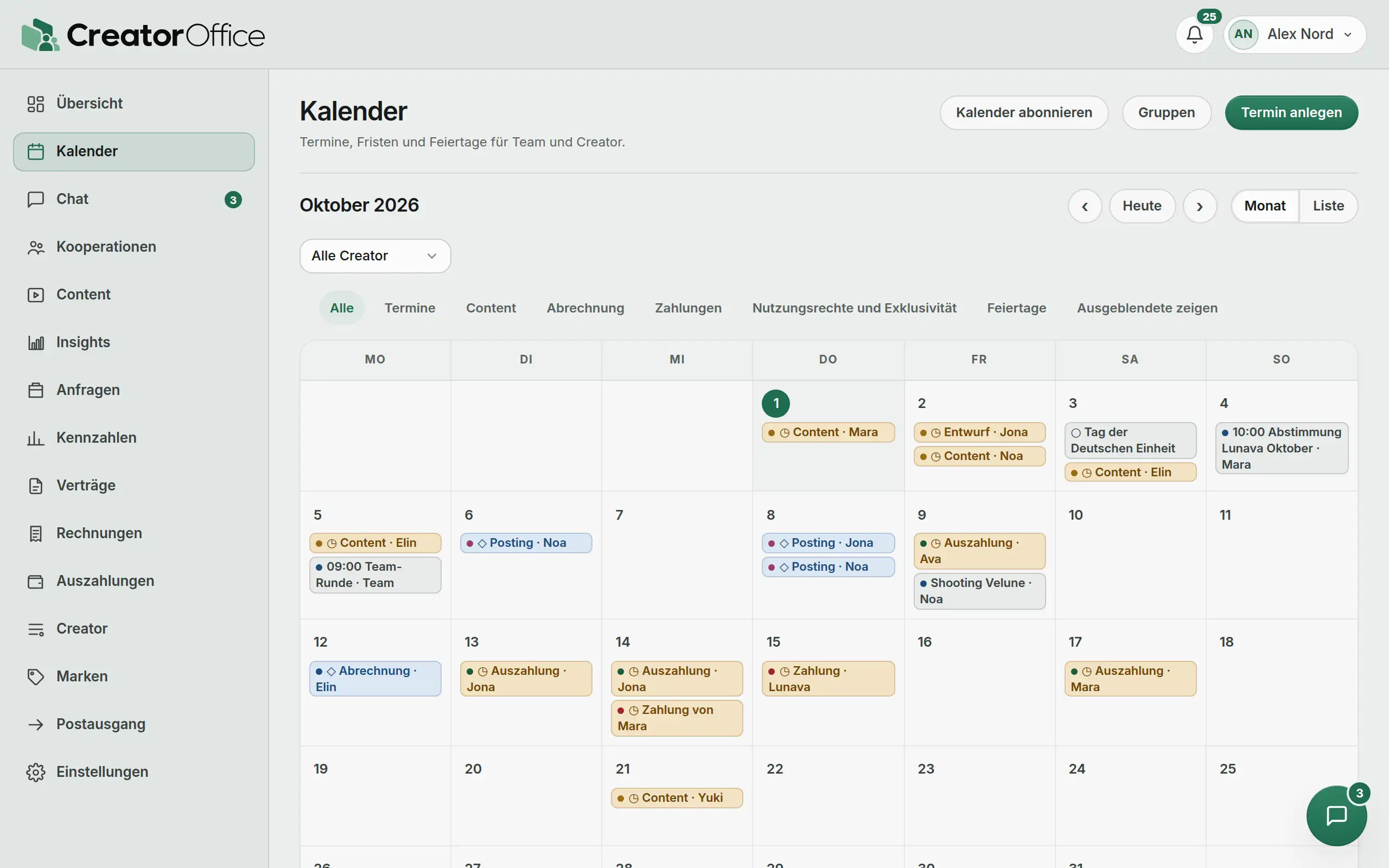Go to the next month arrow
Image resolution: width=1389 pixels, height=868 pixels.
click(1200, 206)
